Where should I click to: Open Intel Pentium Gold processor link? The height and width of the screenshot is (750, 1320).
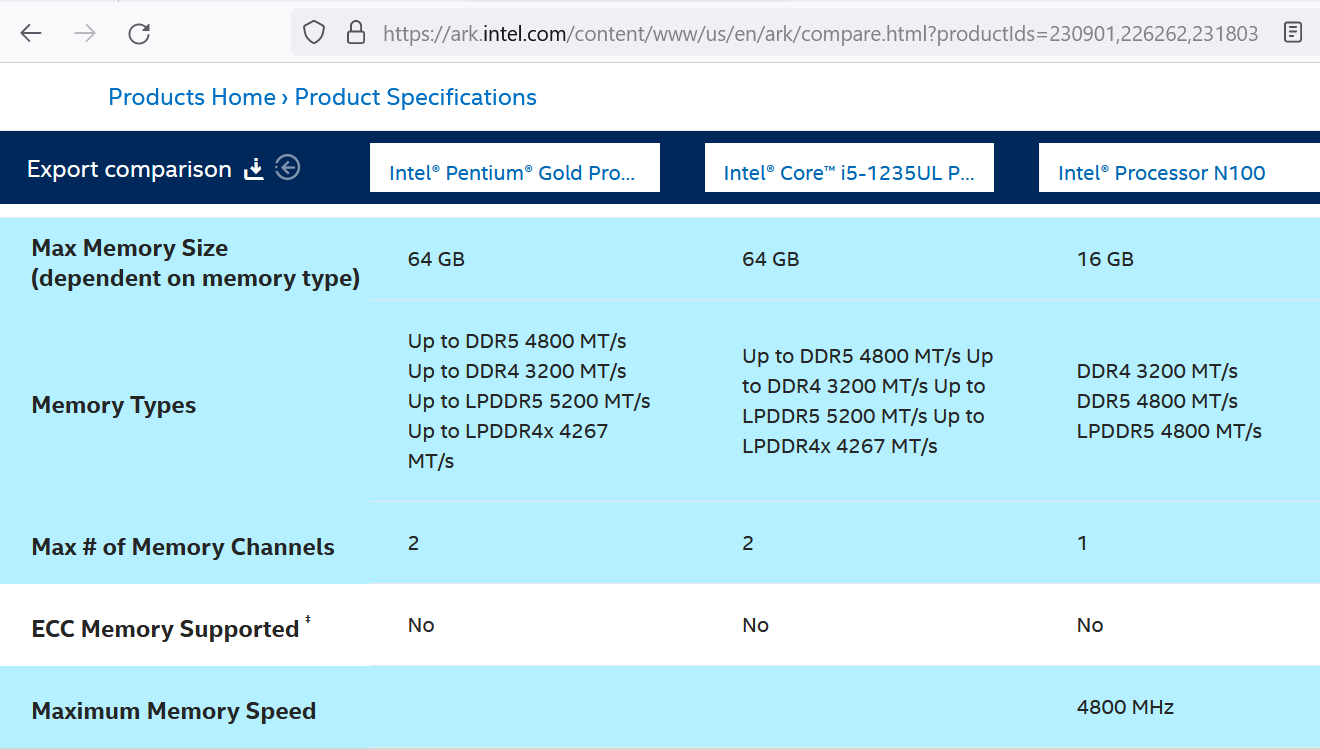pyautogui.click(x=513, y=173)
